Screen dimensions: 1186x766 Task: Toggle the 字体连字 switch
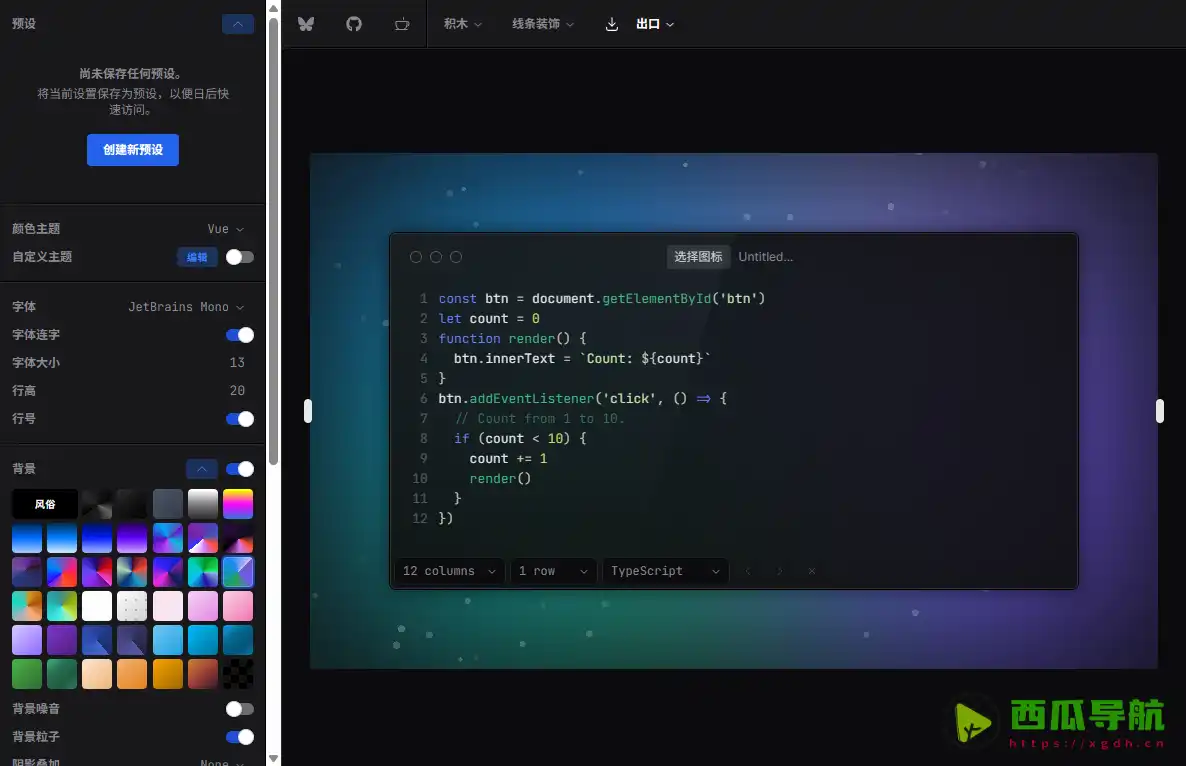240,335
